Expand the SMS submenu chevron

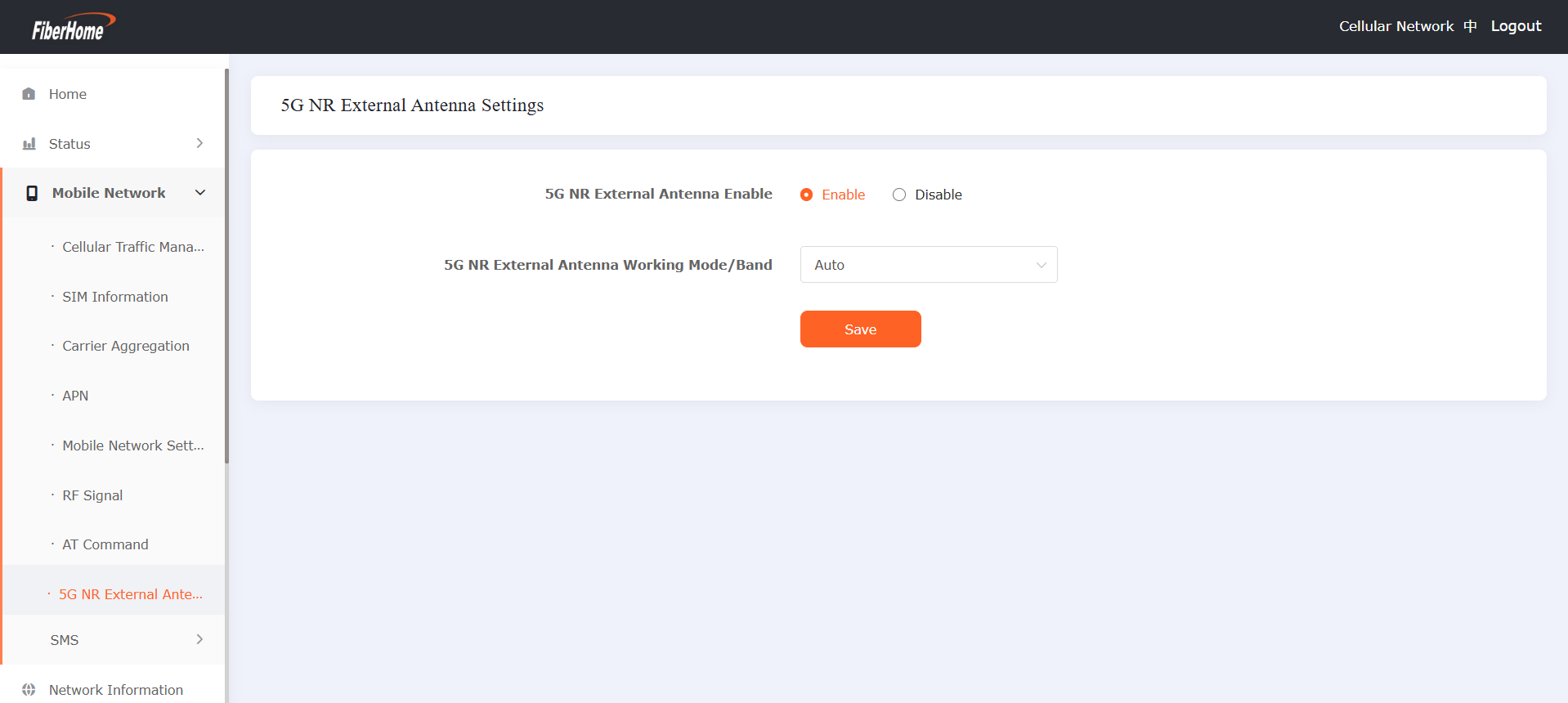coord(199,639)
